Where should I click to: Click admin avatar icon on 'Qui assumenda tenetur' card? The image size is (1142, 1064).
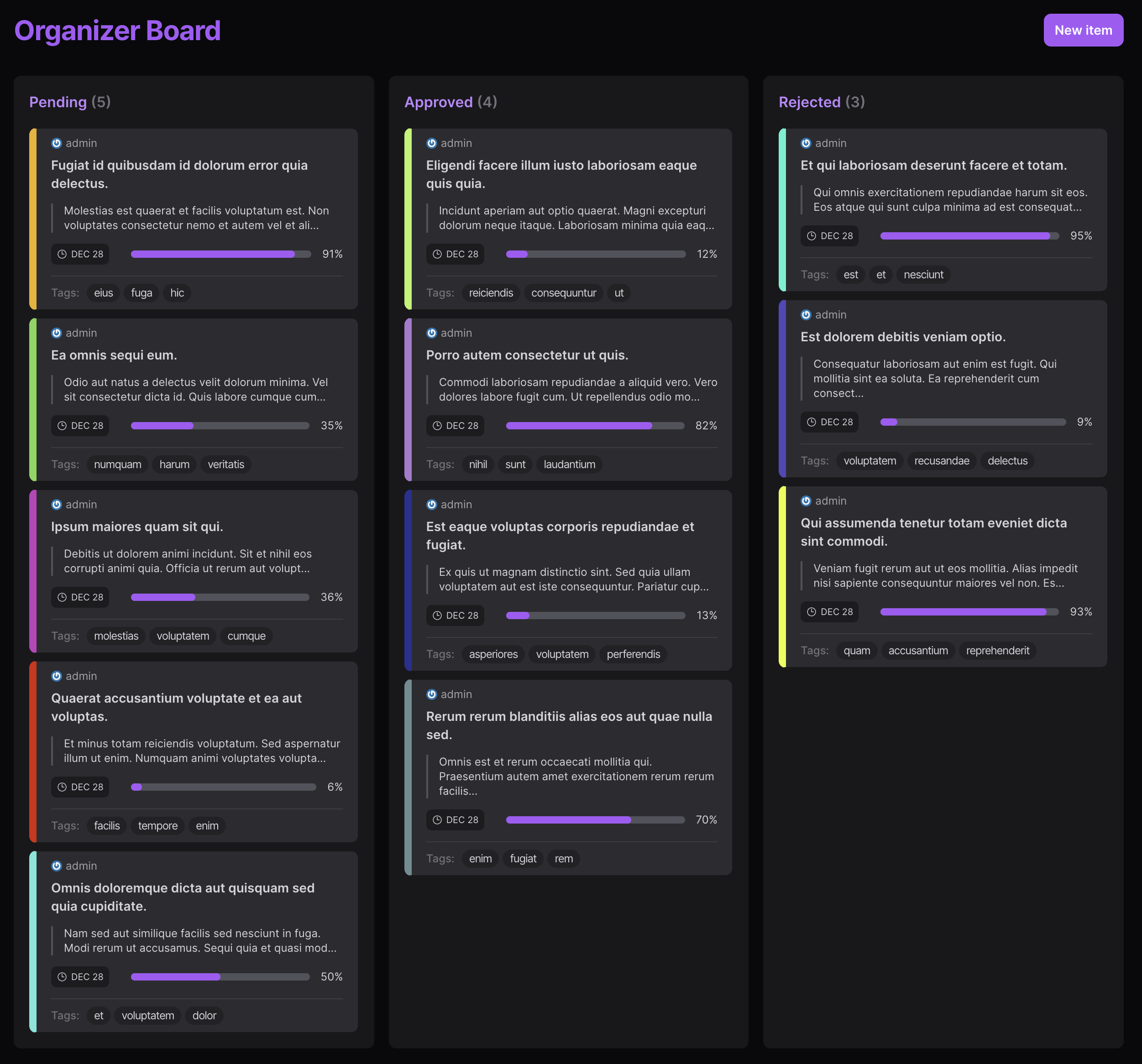pyautogui.click(x=806, y=501)
